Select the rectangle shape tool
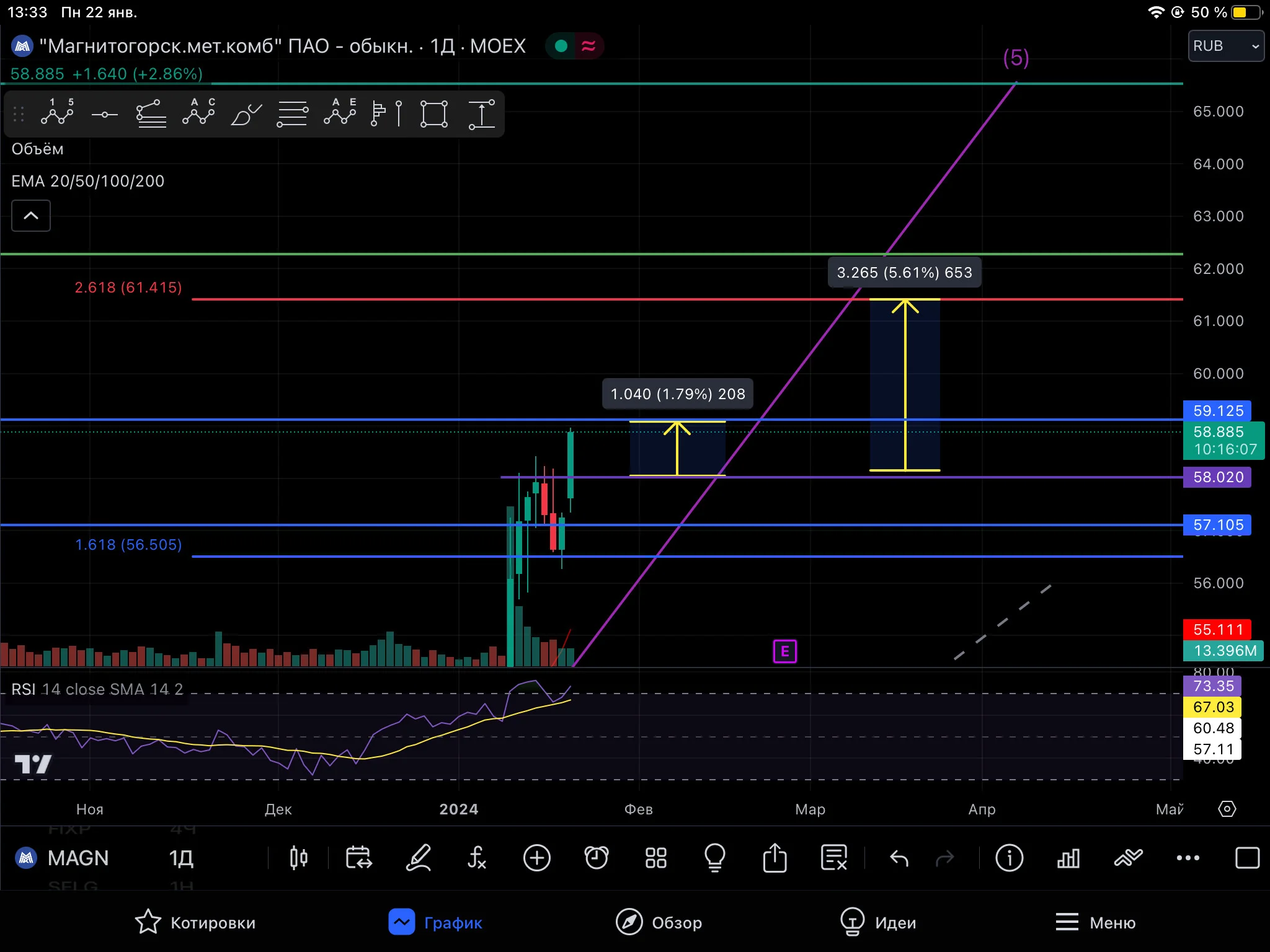Viewport: 1270px width, 952px height. point(434,114)
